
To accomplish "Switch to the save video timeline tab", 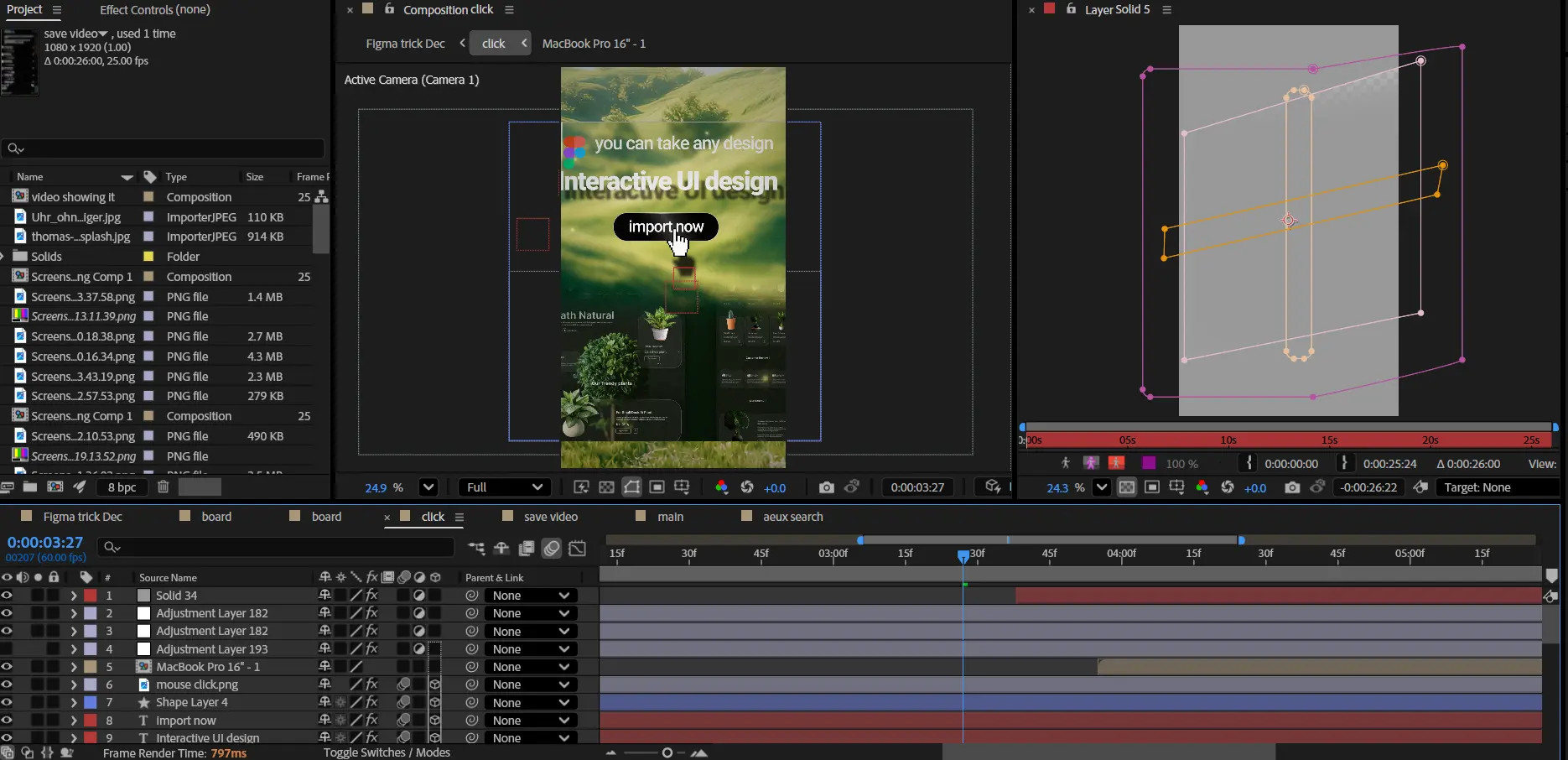I will (550, 517).
